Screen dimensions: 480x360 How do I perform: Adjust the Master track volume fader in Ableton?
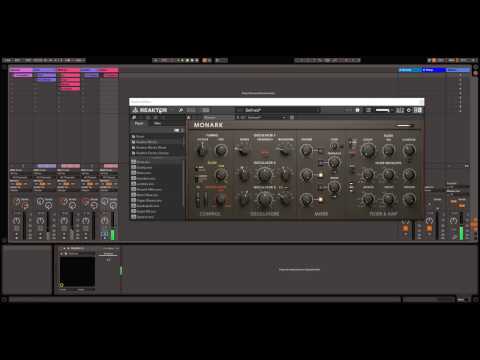462,227
